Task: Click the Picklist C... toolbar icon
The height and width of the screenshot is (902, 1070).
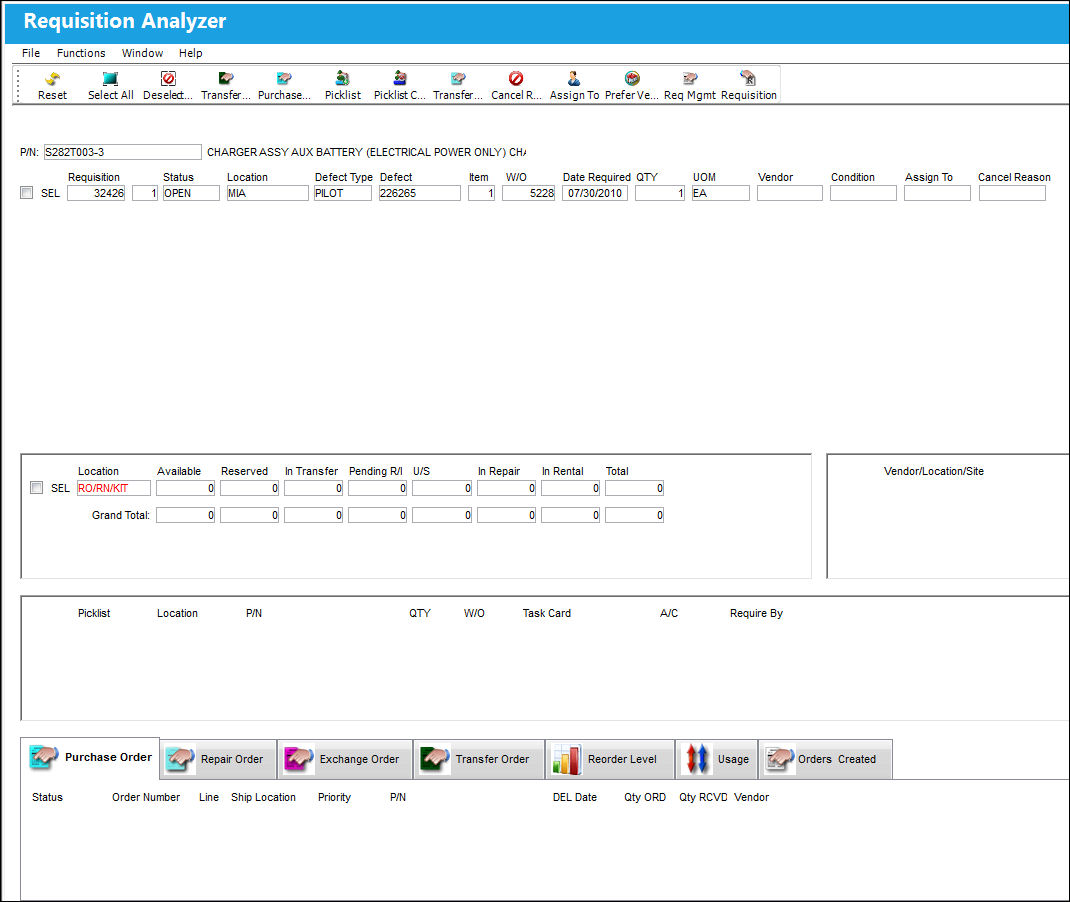Action: [400, 78]
